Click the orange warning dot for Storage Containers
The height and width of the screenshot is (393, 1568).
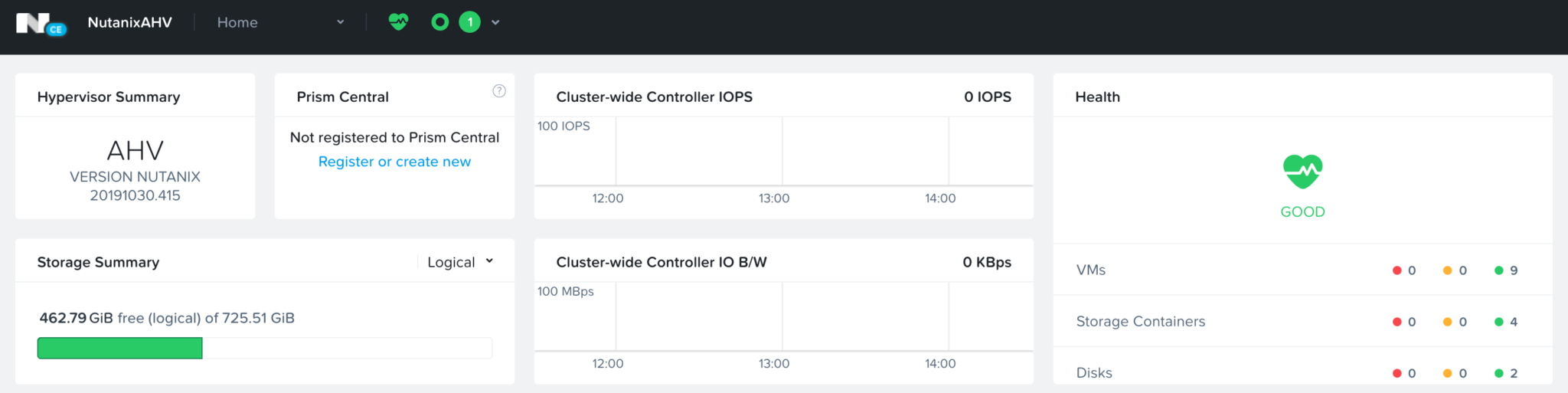[1447, 322]
